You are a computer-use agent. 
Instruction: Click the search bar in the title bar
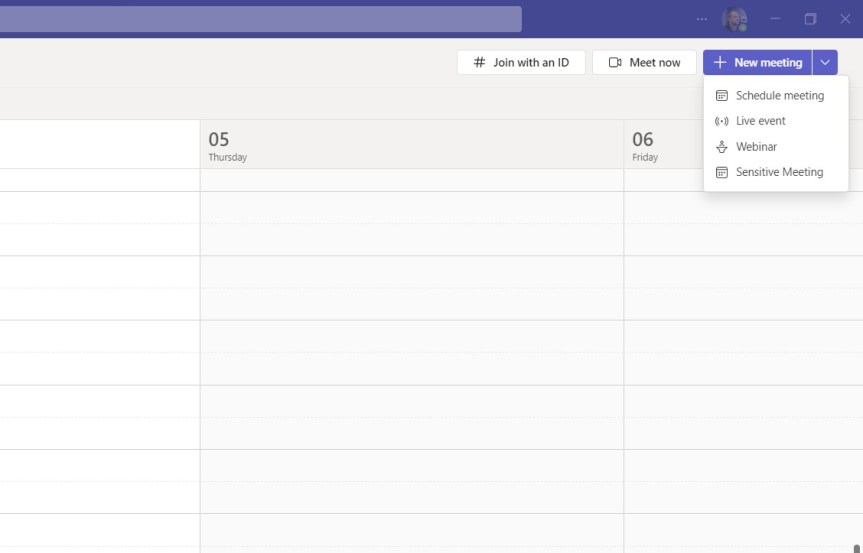(x=260, y=19)
